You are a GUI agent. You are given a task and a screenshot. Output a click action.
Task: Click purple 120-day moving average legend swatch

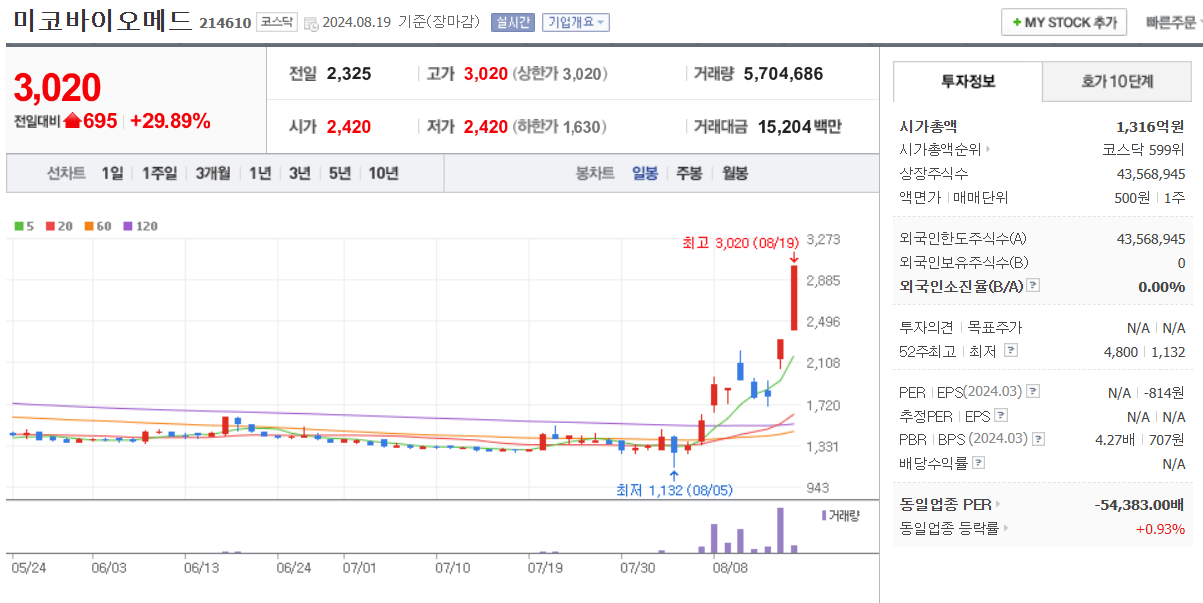(x=127, y=226)
